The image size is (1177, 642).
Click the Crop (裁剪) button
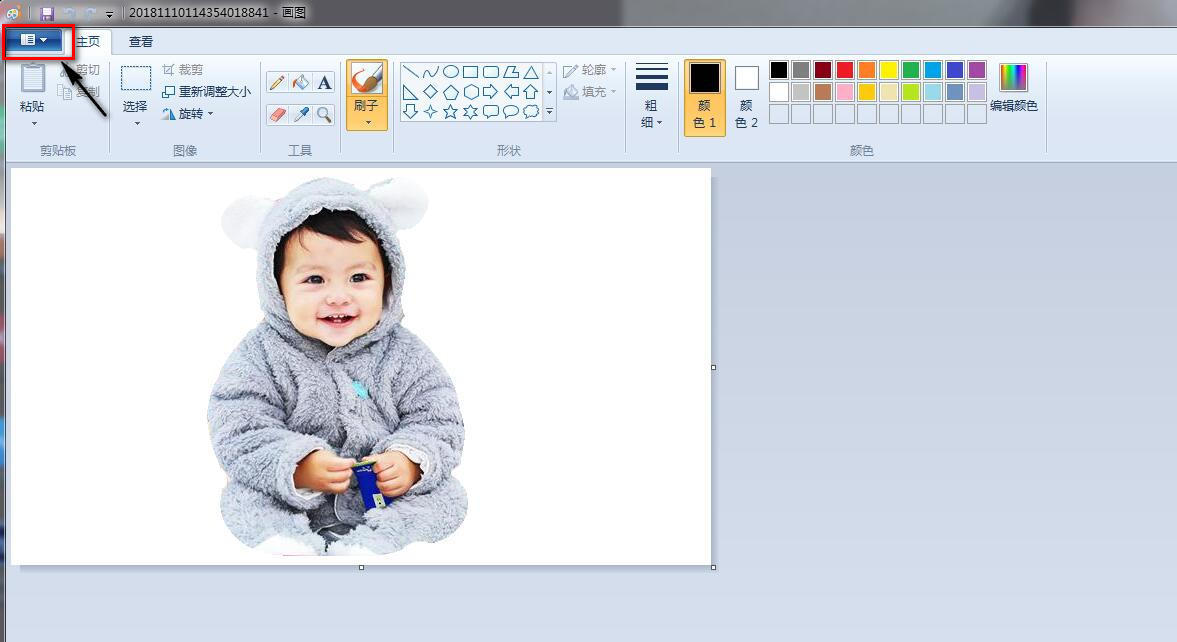click(x=182, y=70)
